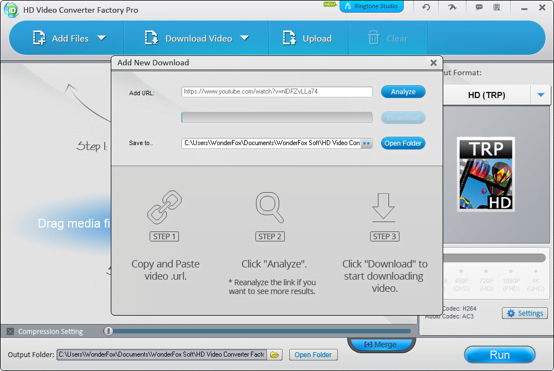Click the Step 2 magnifier icon
Screen dimensions: 554x371
click(270, 207)
